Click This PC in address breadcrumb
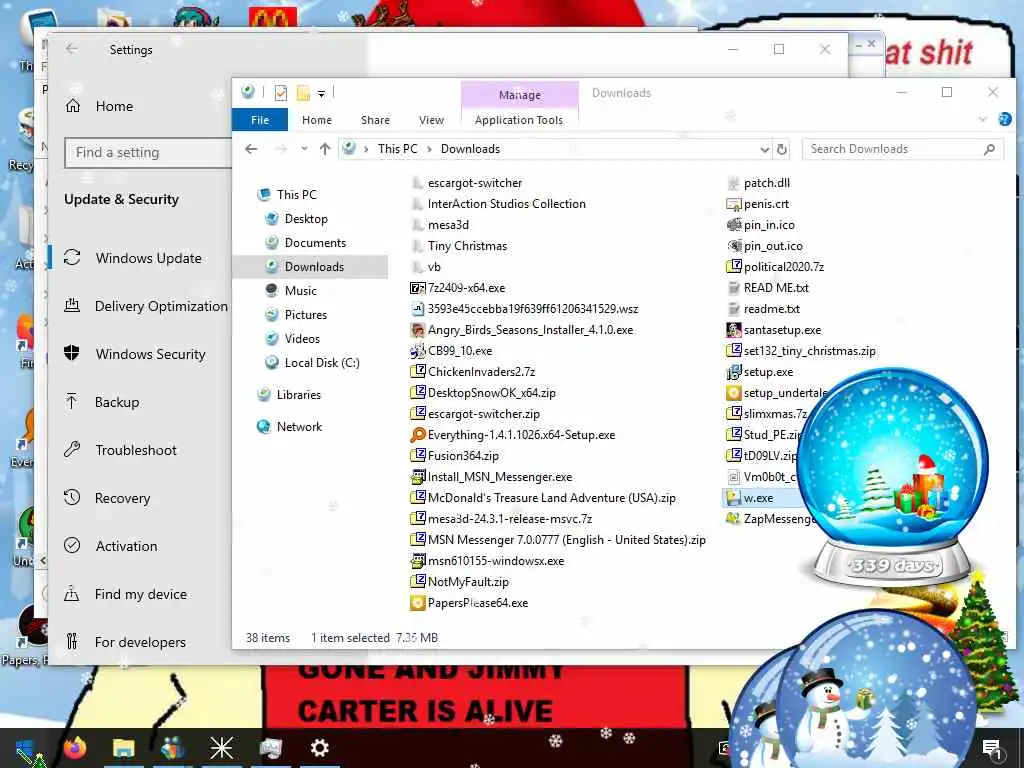The height and width of the screenshot is (768, 1024). 397,149
